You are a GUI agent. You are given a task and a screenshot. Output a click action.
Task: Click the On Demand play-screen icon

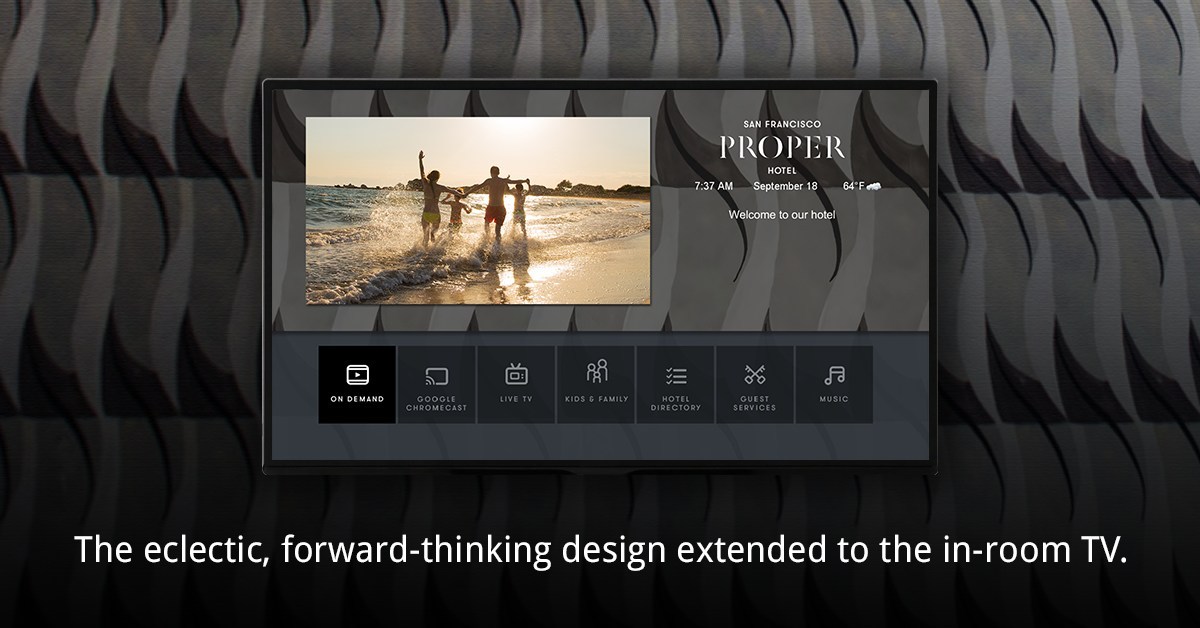tap(357, 375)
